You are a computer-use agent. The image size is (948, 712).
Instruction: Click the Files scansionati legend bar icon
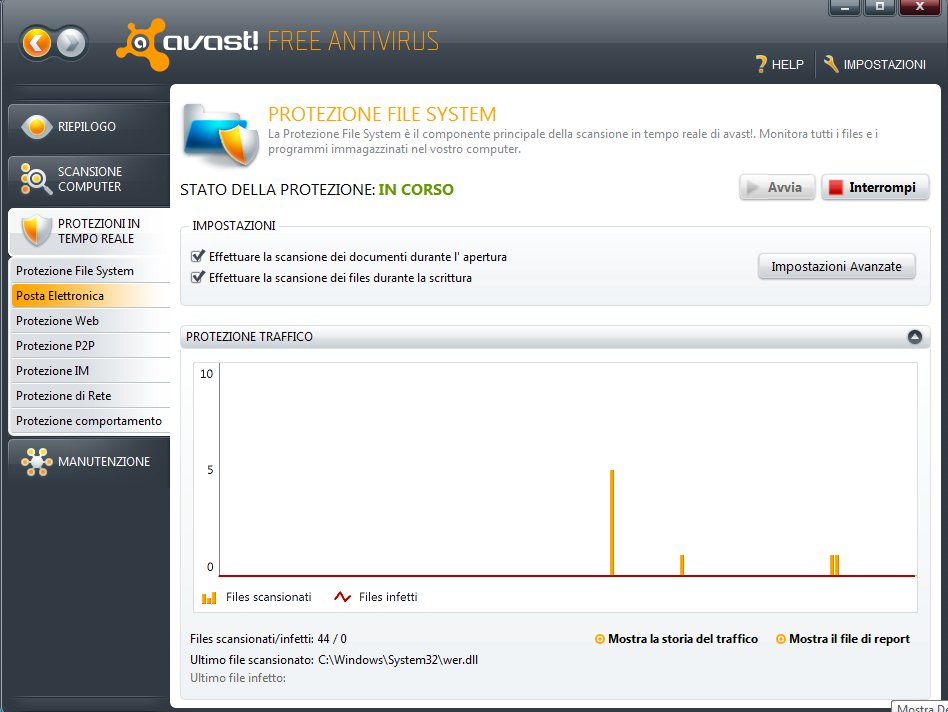pos(209,598)
